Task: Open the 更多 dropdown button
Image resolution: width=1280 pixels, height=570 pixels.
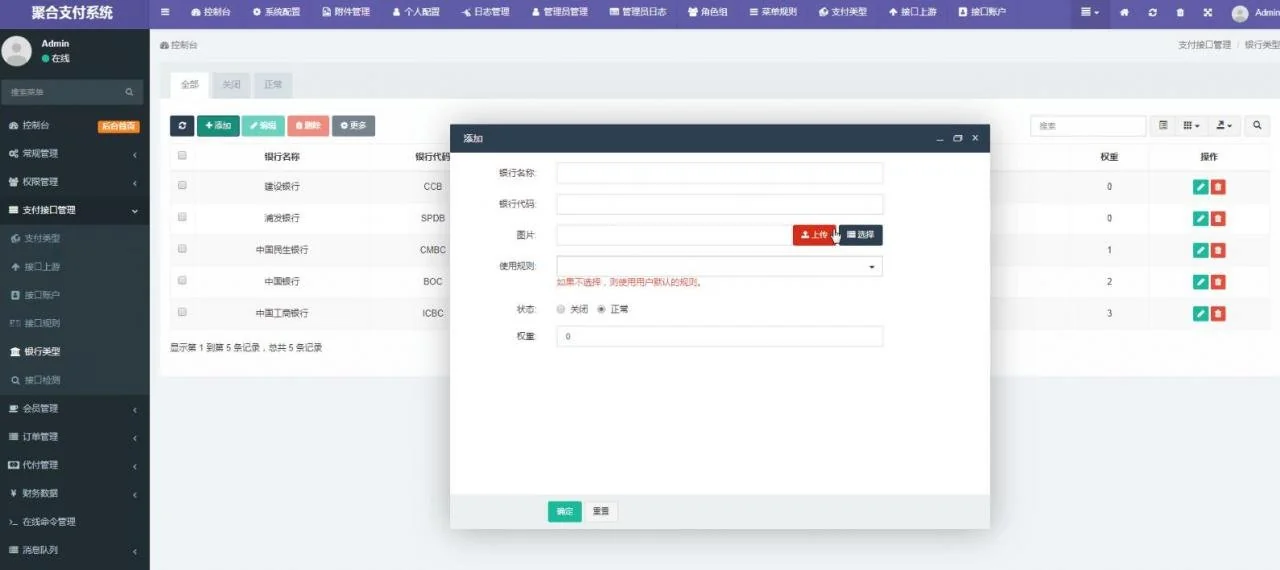Action: 353,126
